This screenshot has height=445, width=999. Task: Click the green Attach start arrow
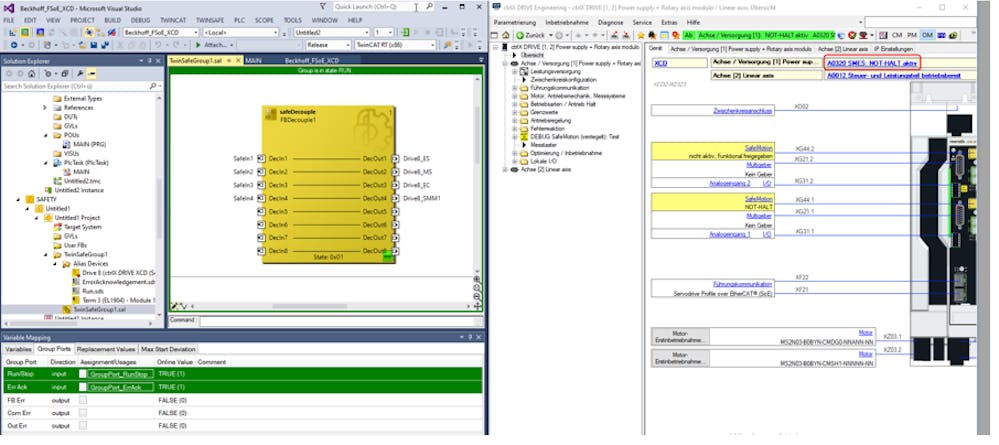point(199,45)
